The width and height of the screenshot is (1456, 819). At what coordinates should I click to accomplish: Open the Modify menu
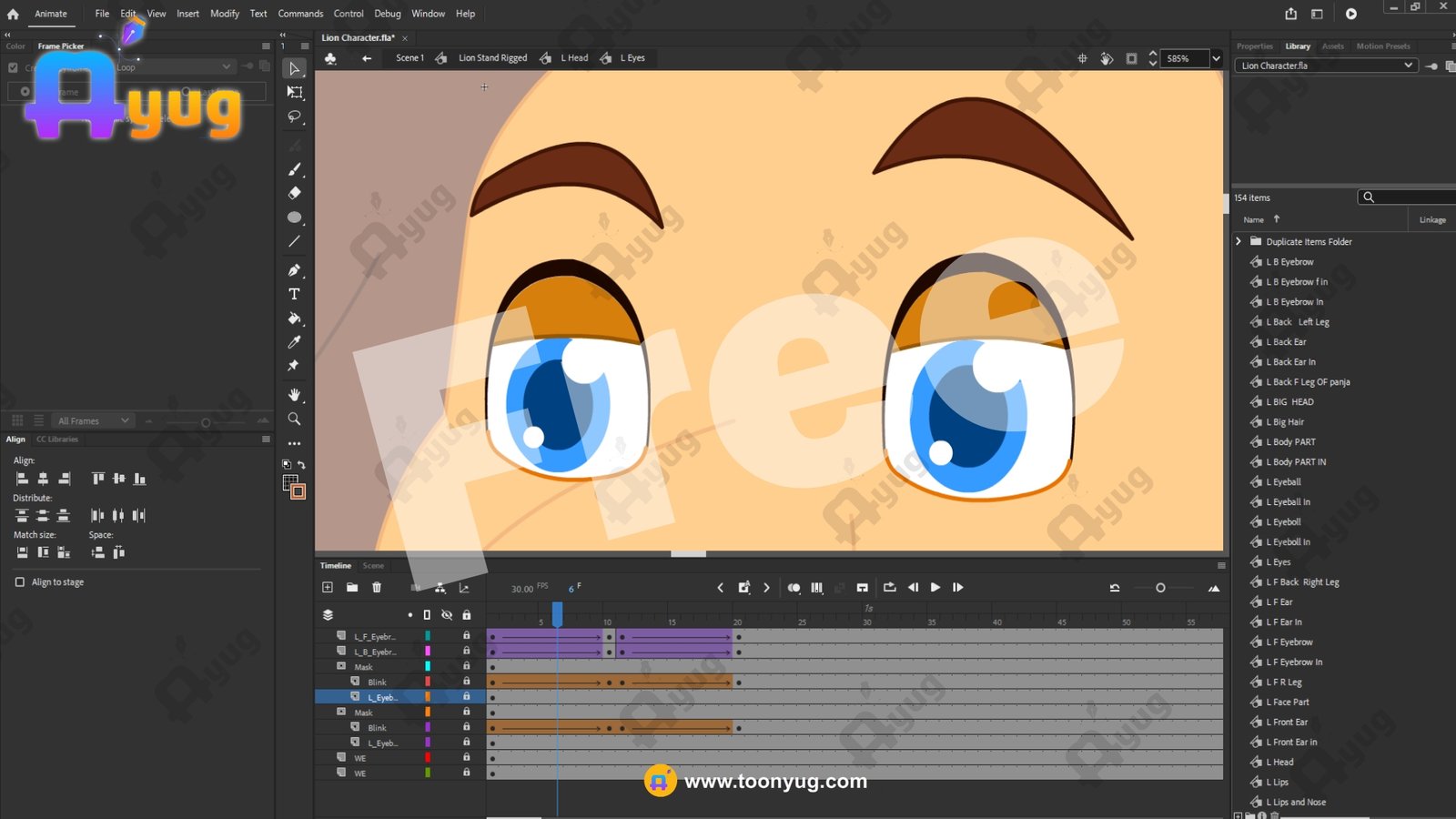click(224, 14)
